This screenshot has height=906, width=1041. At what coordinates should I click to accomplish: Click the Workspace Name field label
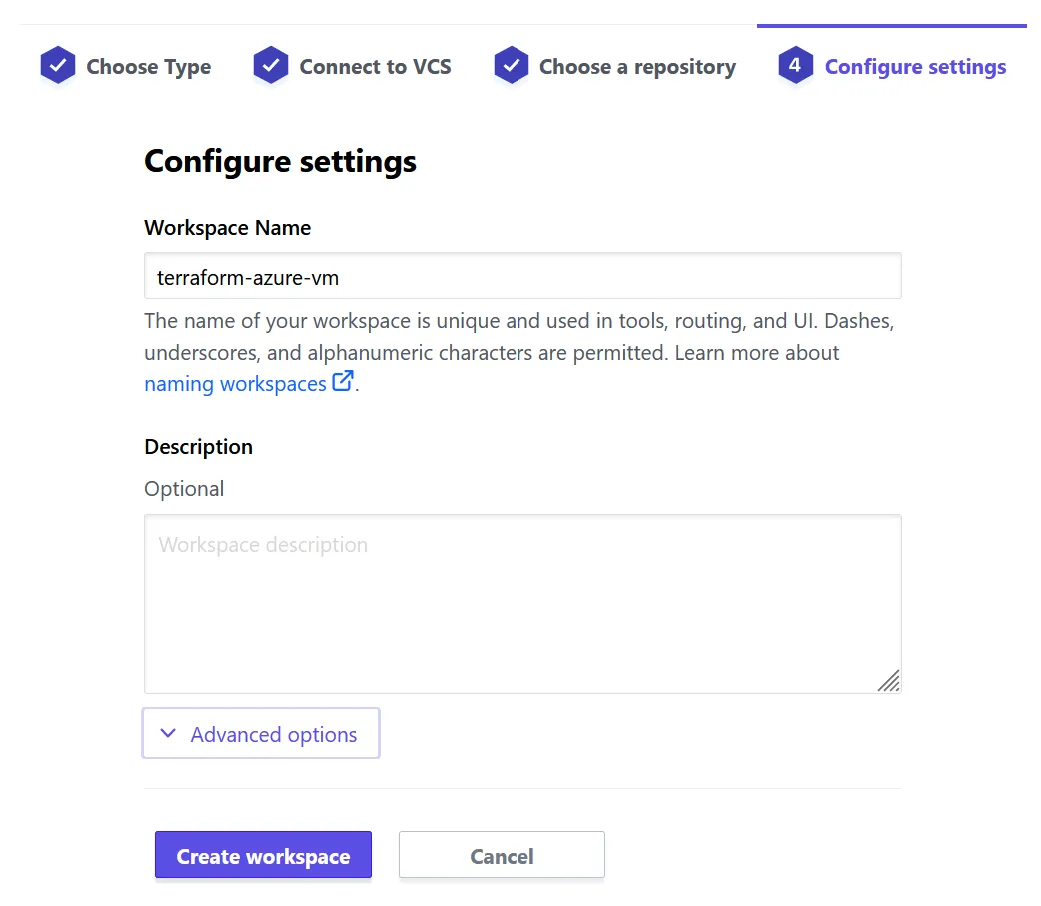tap(227, 228)
